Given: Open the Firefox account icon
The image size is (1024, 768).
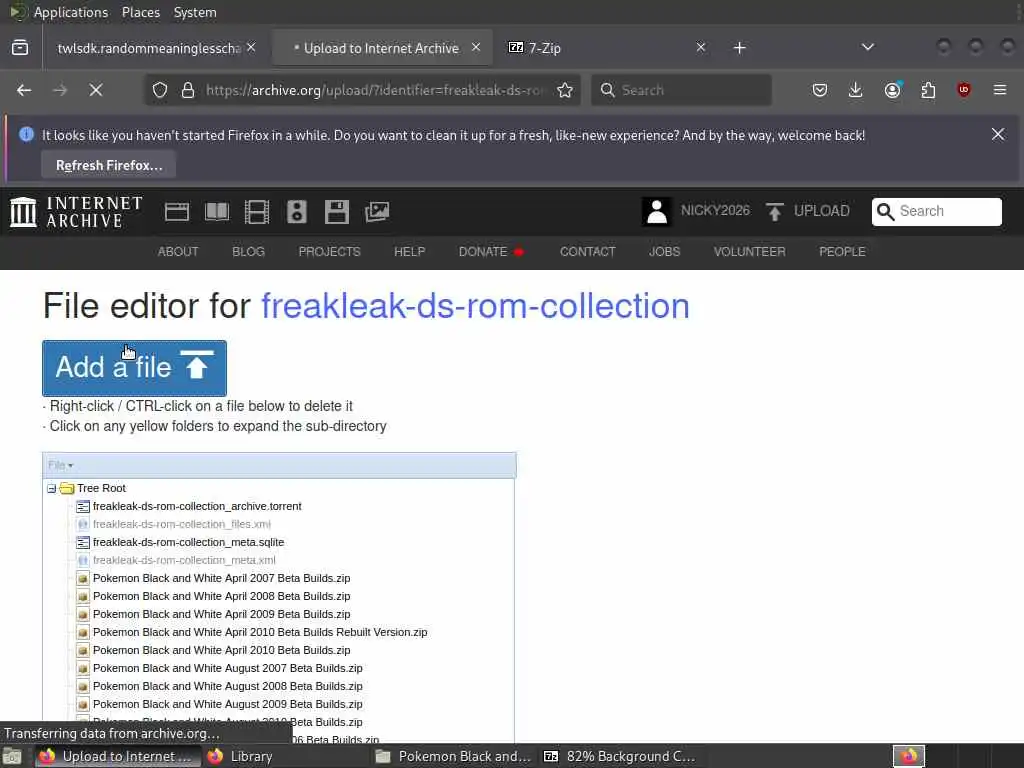Looking at the screenshot, I should click(x=892, y=90).
